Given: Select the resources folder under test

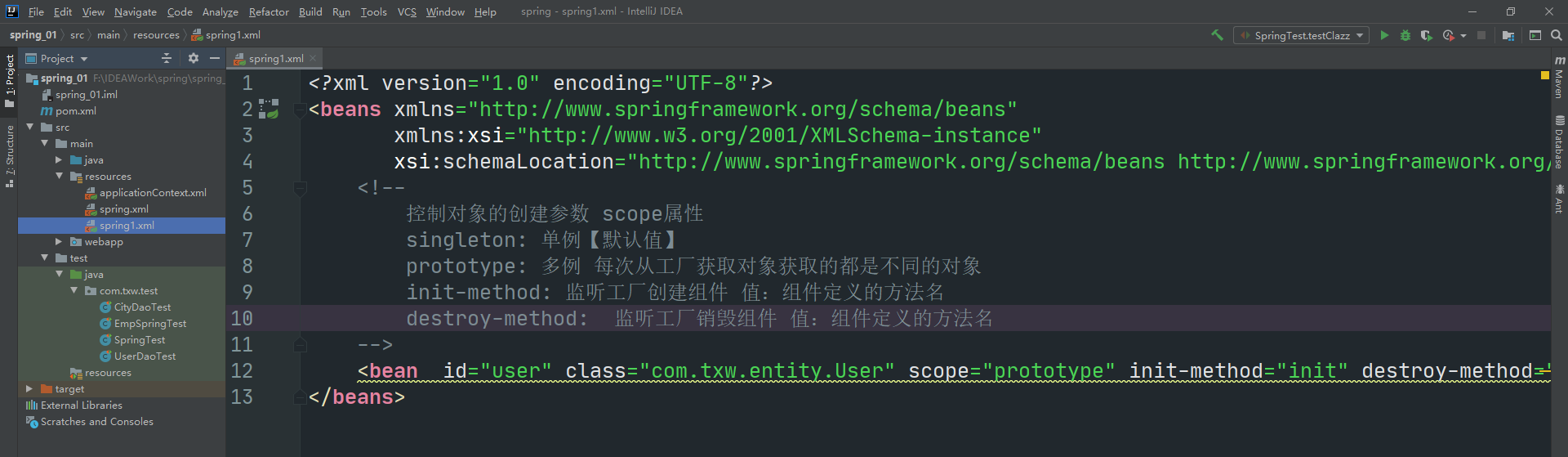Looking at the screenshot, I should tap(100, 373).
